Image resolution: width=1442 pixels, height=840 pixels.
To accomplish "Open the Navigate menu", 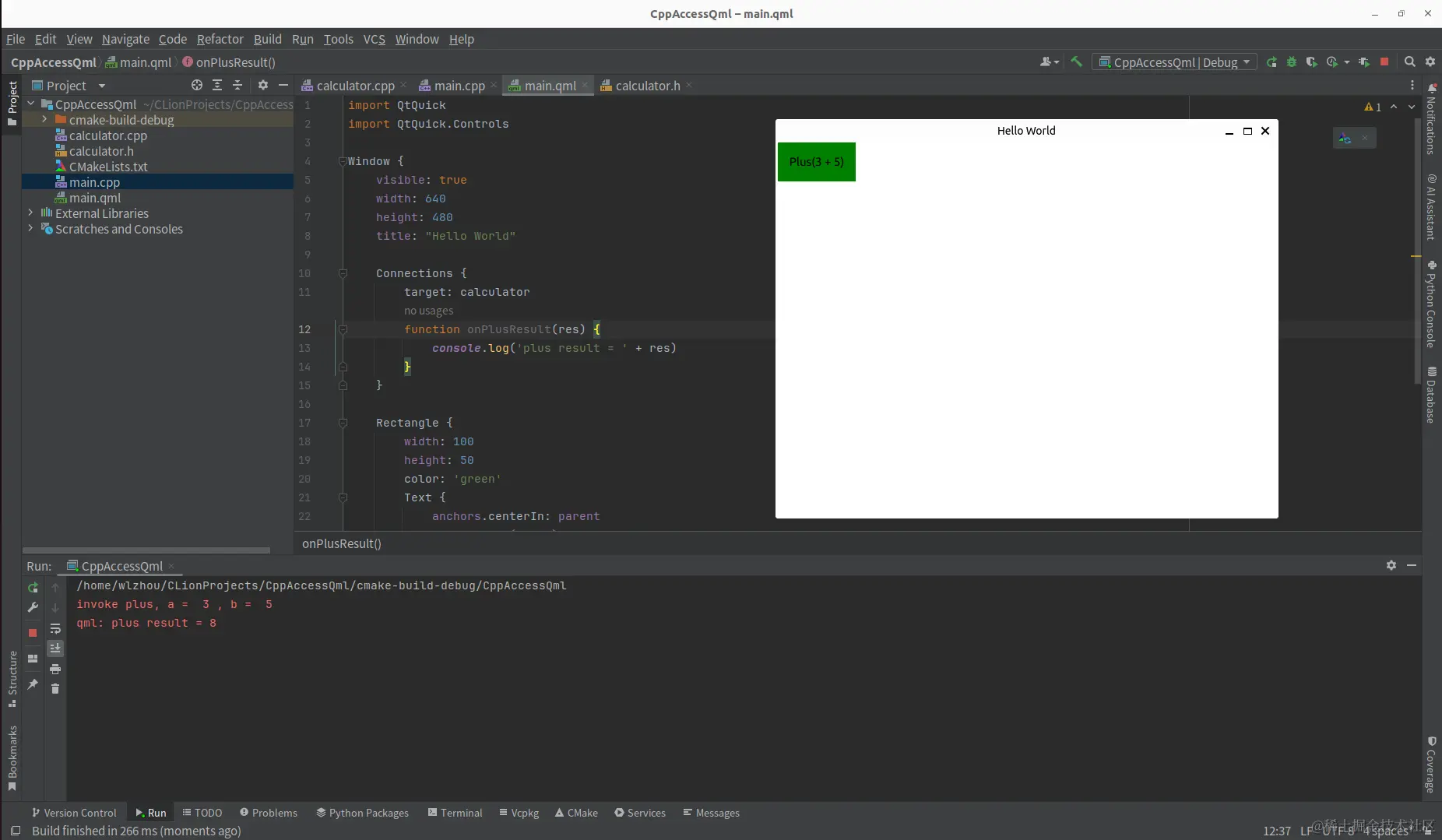I will (125, 39).
